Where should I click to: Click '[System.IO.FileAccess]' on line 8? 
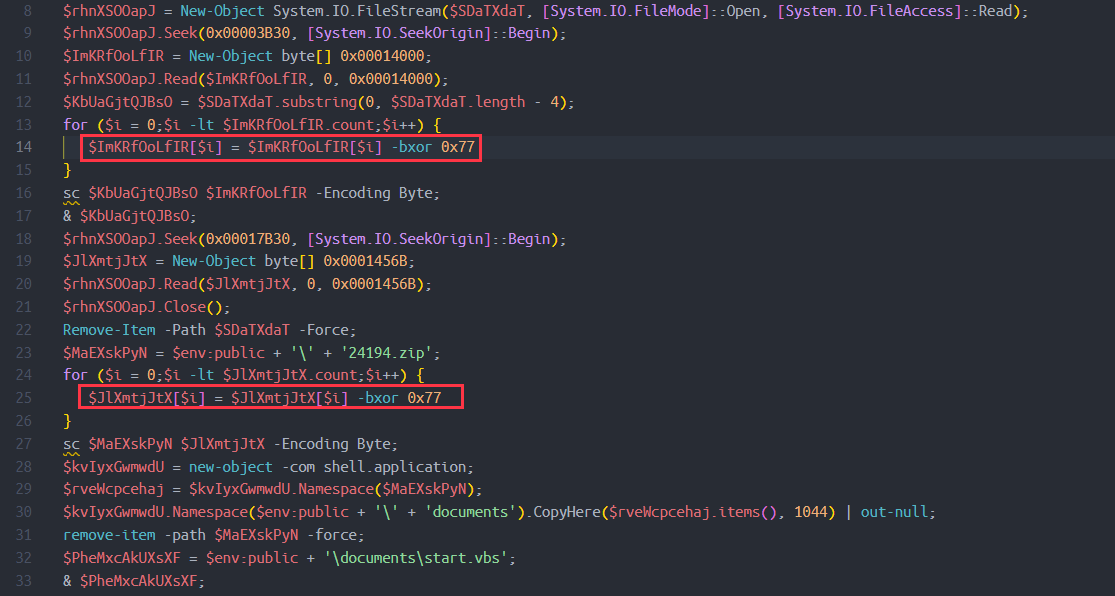[870, 11]
